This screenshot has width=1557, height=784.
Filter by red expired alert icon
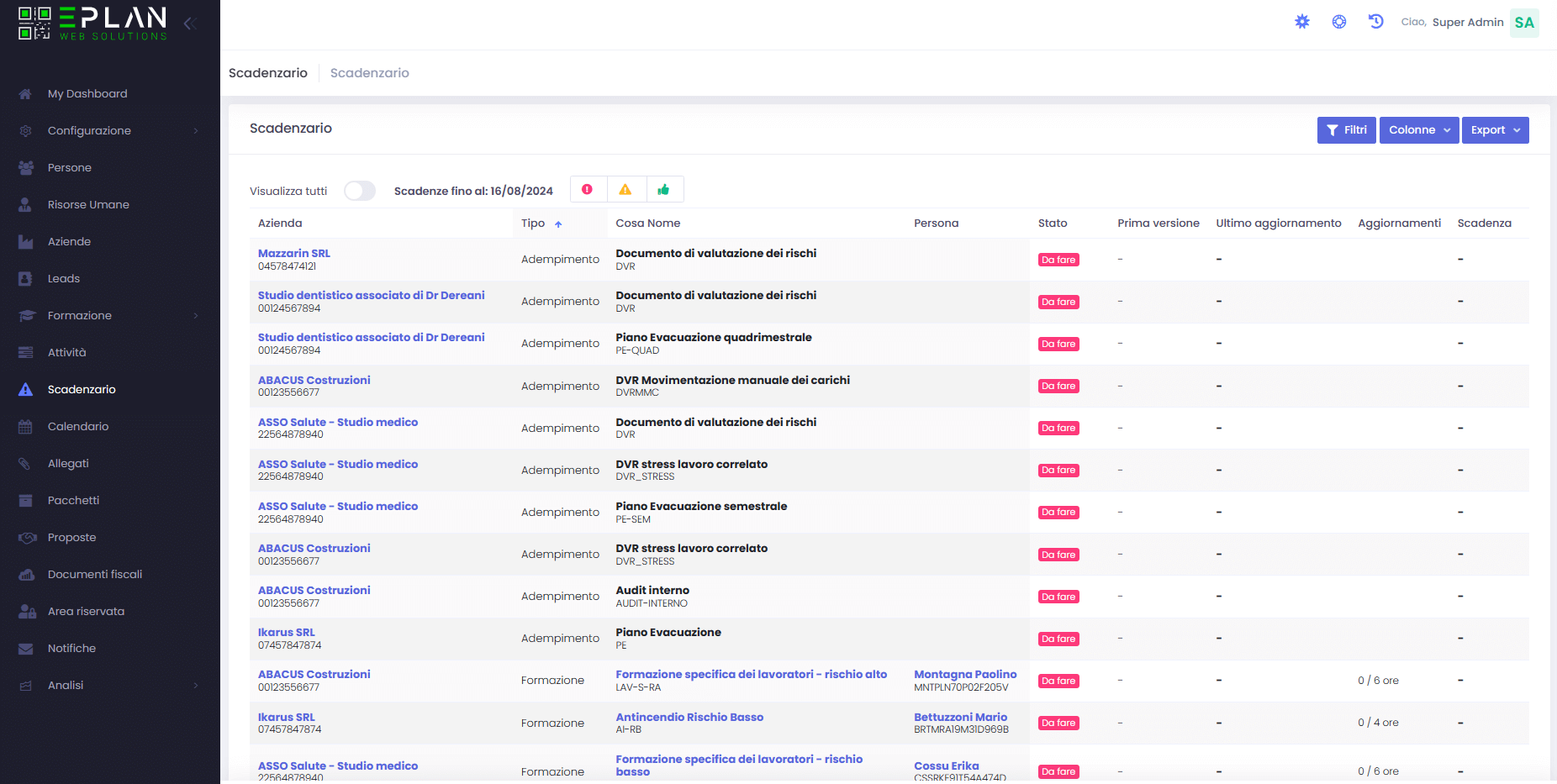tap(588, 190)
